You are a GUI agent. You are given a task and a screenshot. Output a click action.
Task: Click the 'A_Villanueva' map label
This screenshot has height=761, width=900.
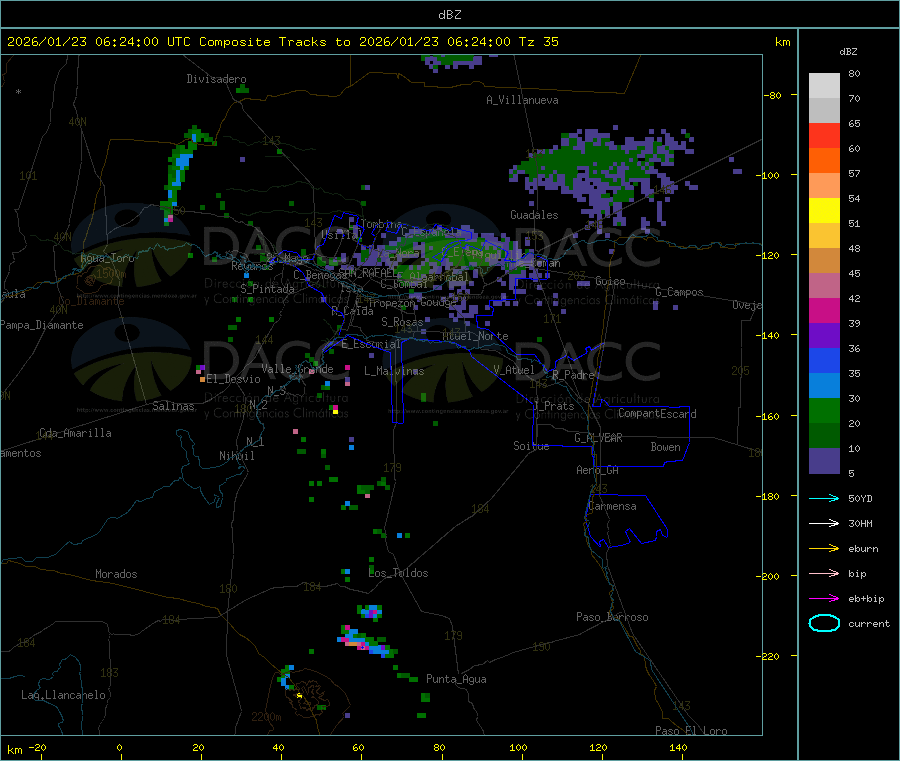[522, 100]
